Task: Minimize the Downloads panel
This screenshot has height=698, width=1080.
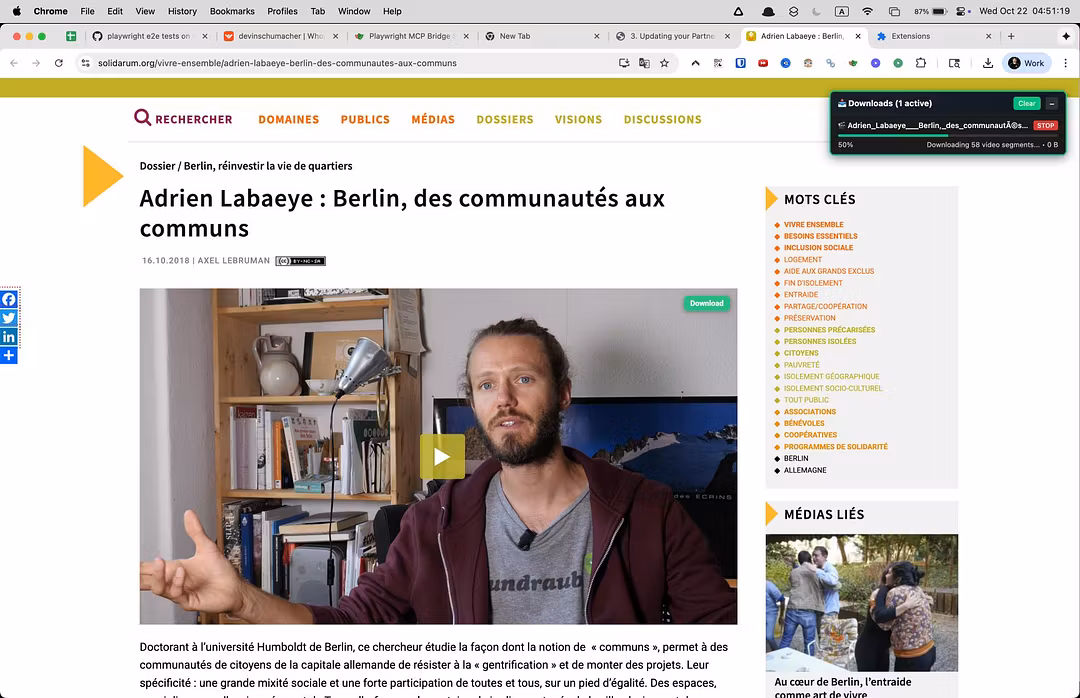Action: (1052, 103)
